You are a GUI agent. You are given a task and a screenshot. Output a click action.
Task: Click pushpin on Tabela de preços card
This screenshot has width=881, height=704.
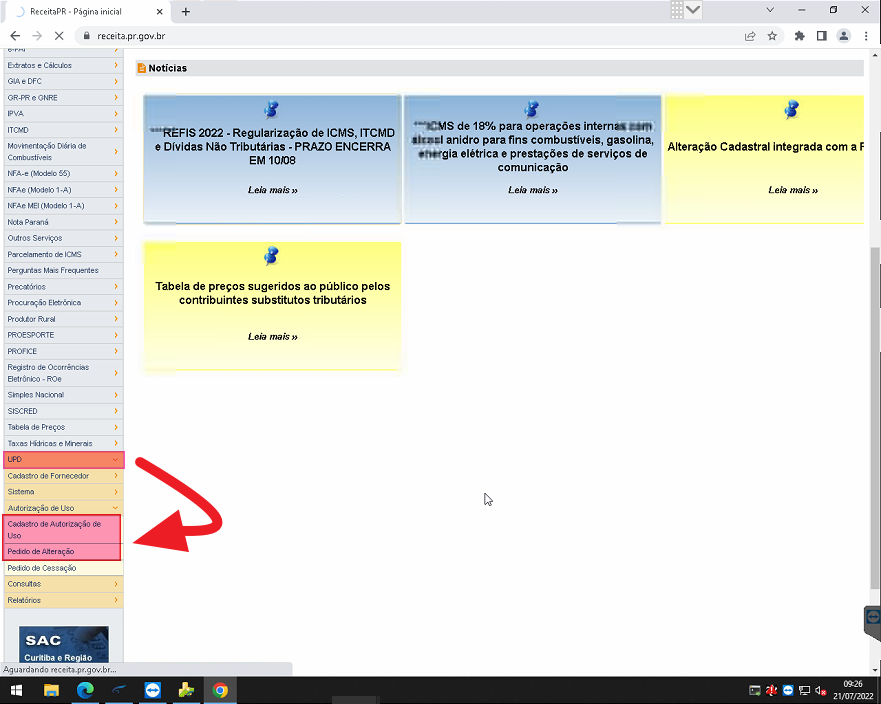tap(272, 256)
